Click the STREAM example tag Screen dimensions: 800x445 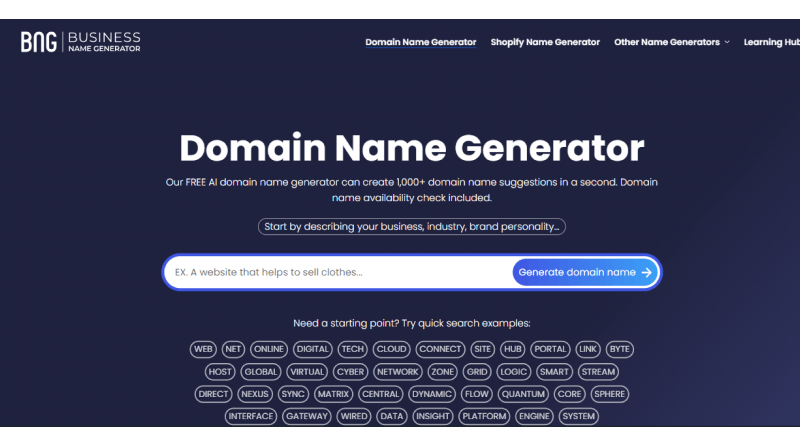[x=598, y=371]
